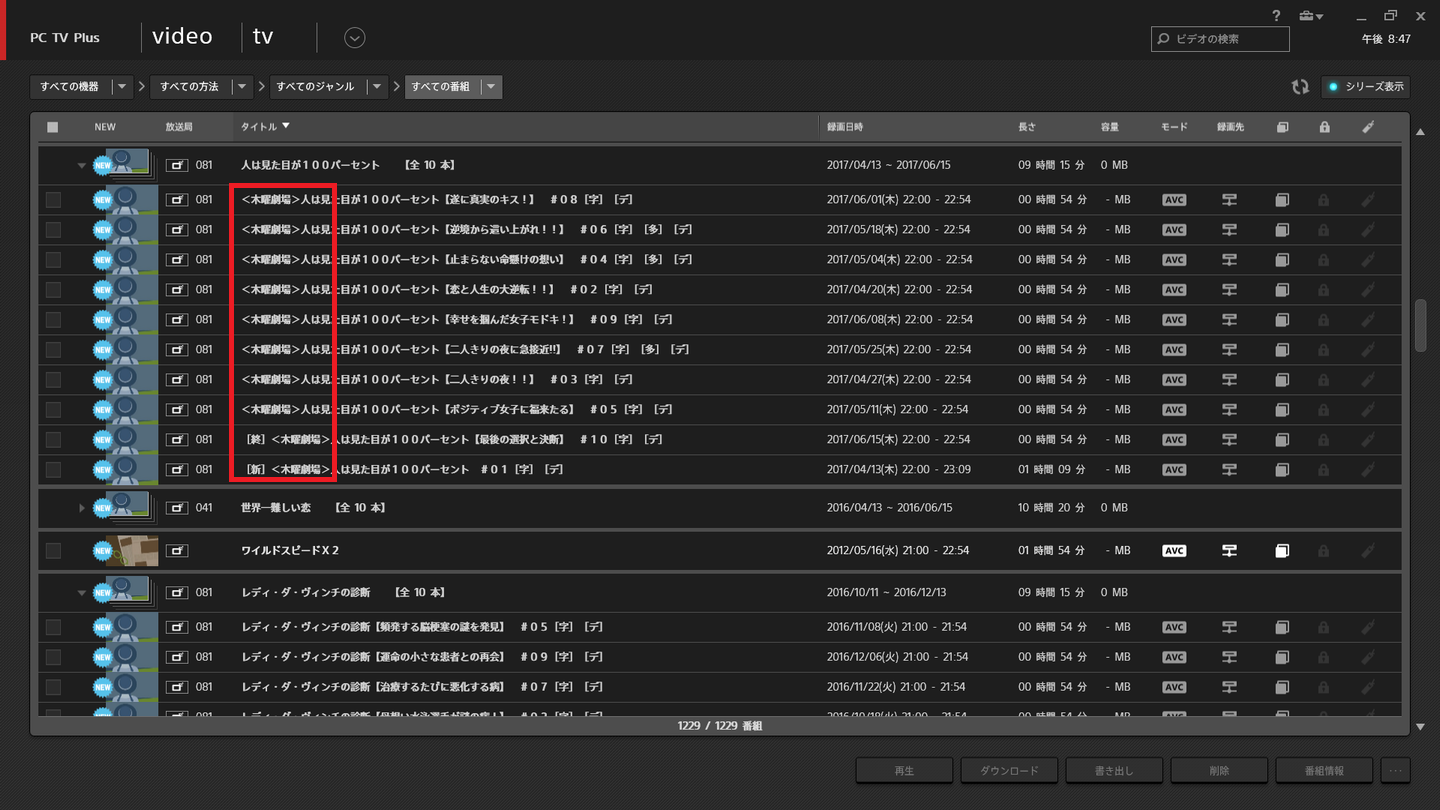Open the toolbox settings menu icon

pyautogui.click(x=1310, y=16)
